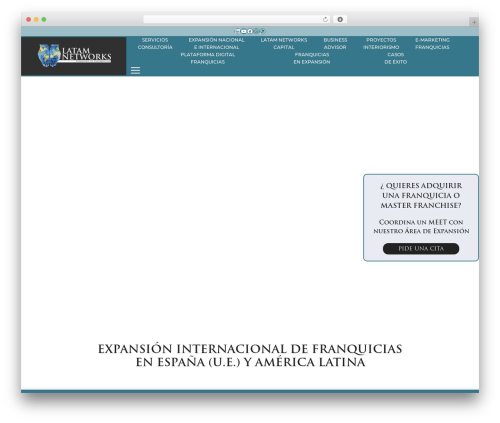500x423 pixels.
Task: Click 'Coordina un MEET con nuestro Área' text
Action: point(421,226)
